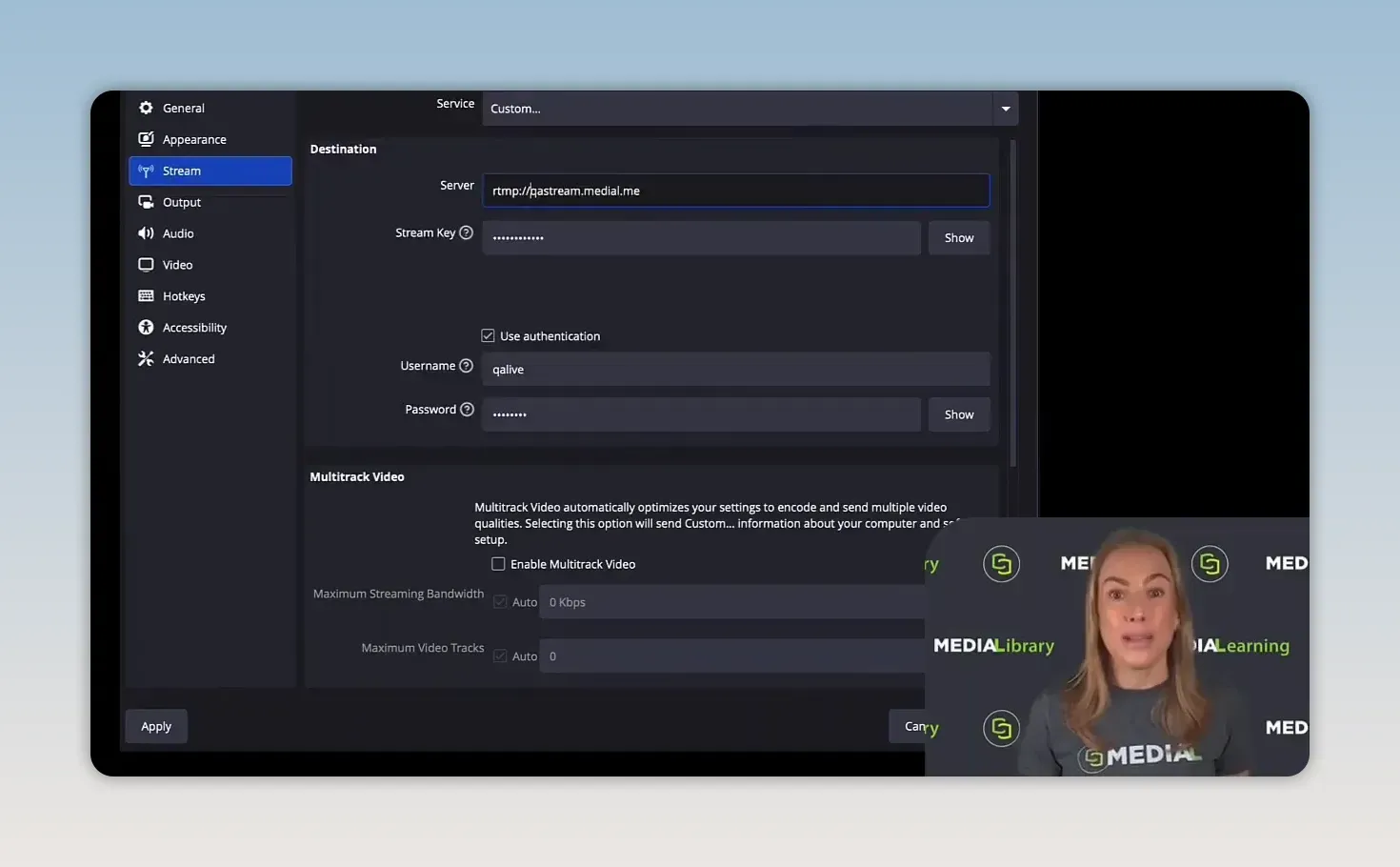
Task: Click the Accessibility icon in sidebar
Action: pos(146,328)
